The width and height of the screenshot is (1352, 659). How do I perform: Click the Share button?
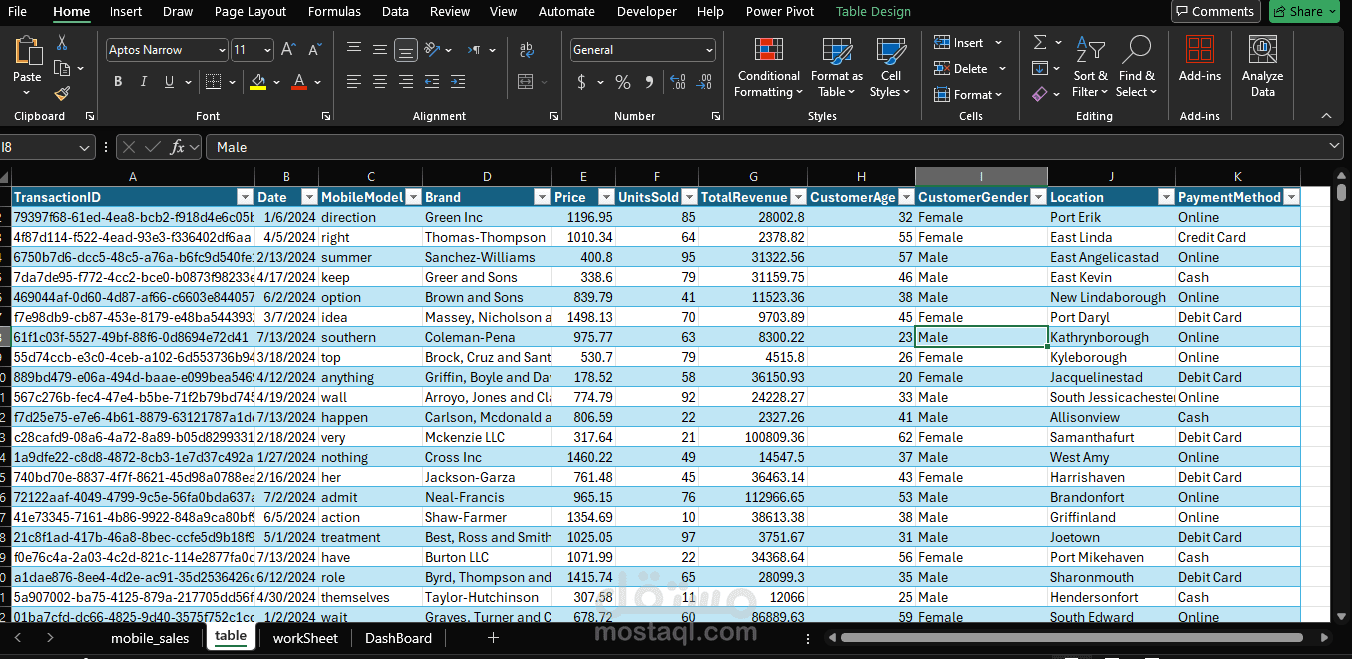coord(1304,12)
